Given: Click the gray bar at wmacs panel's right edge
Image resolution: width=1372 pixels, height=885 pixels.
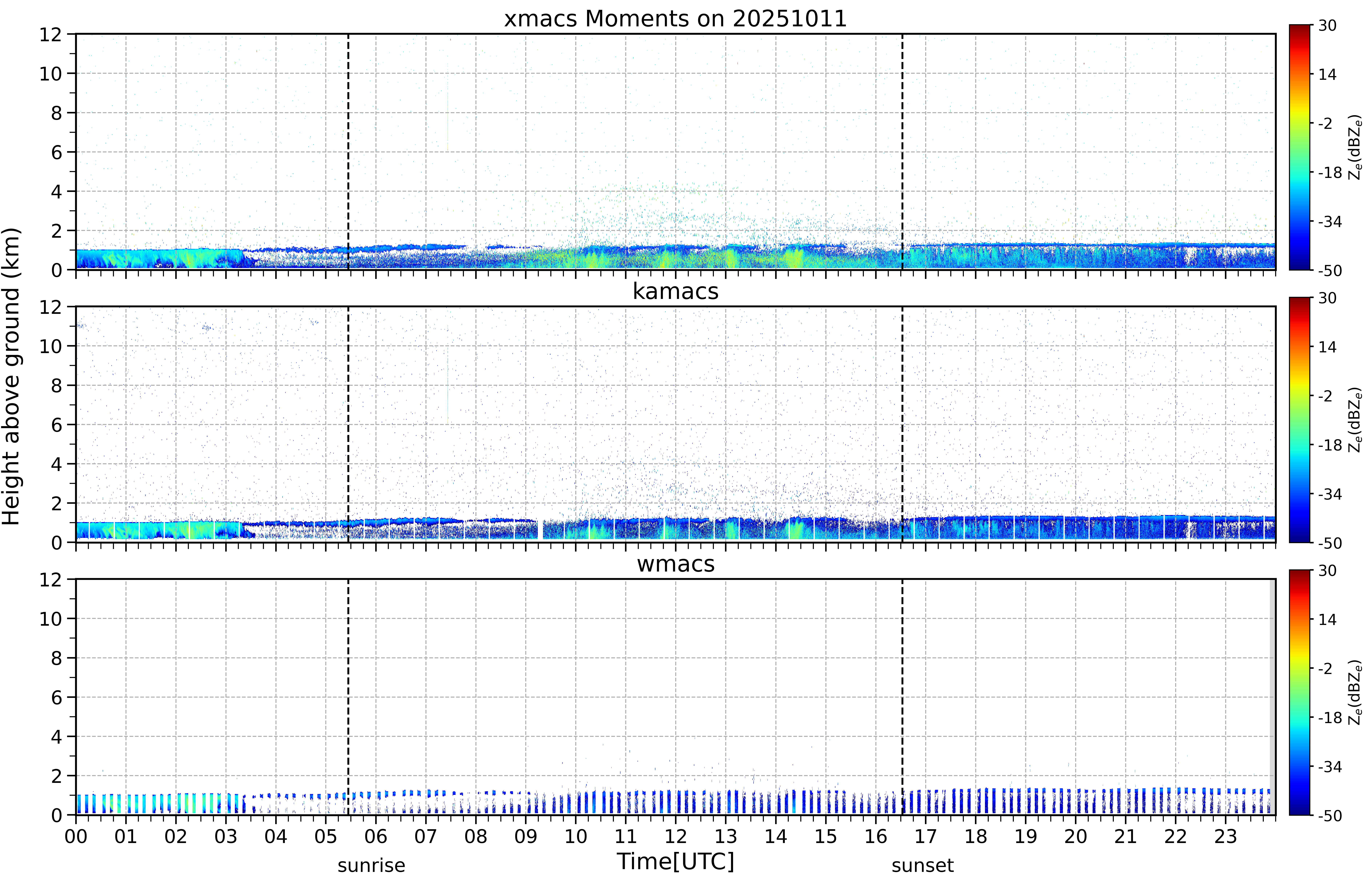Looking at the screenshot, I should point(1273,697).
